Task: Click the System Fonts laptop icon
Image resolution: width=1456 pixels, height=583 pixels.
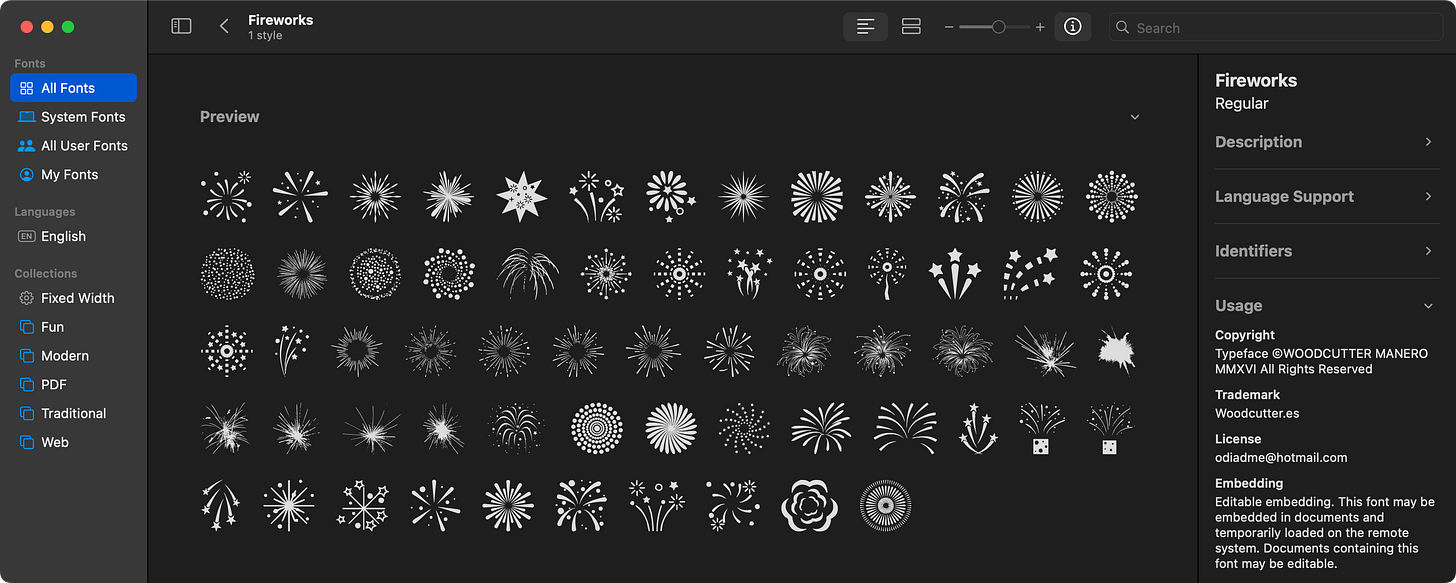Action: tap(27, 117)
